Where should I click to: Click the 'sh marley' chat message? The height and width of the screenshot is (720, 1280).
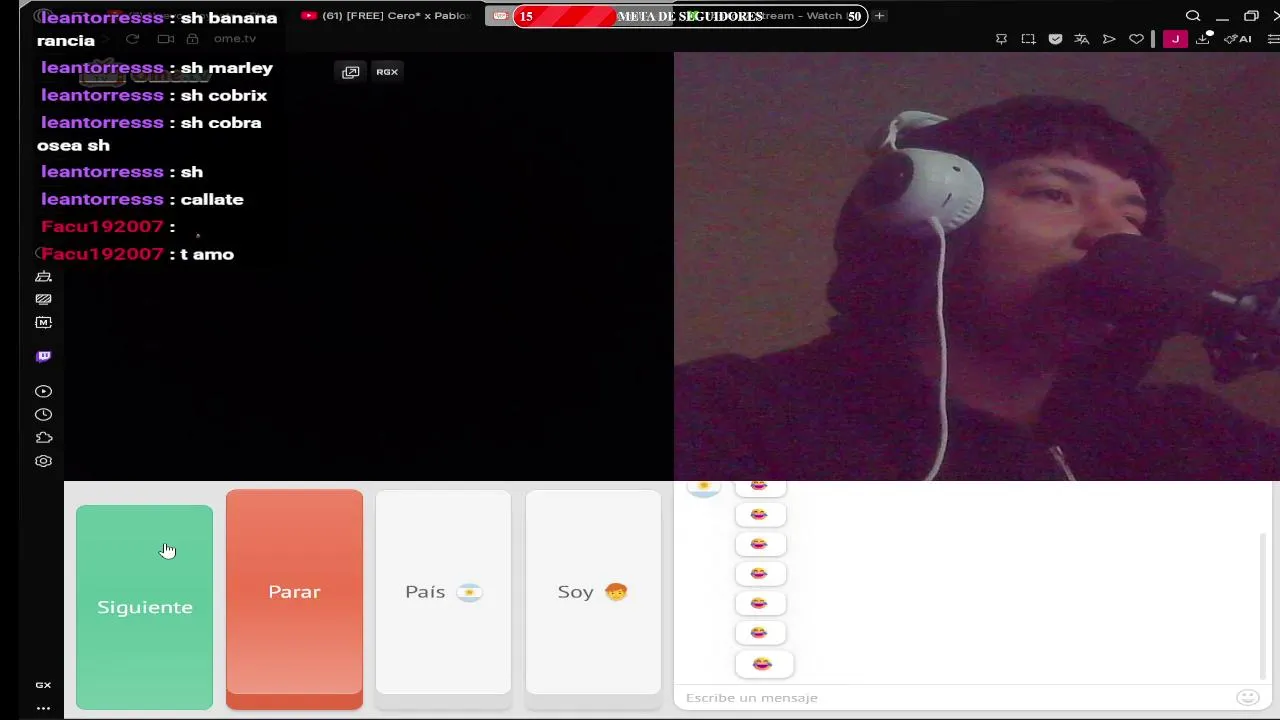click(157, 68)
